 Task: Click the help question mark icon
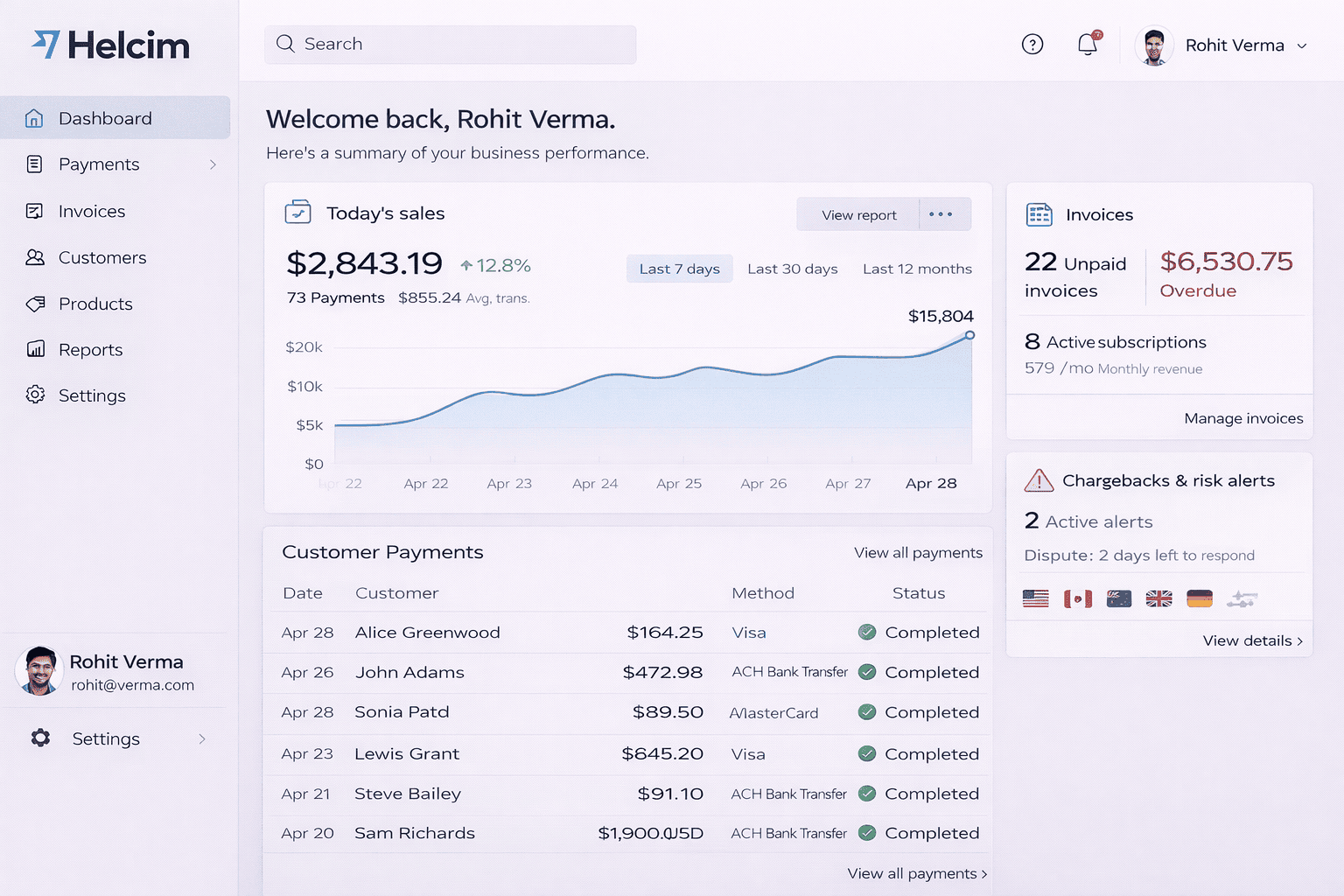click(x=1032, y=45)
